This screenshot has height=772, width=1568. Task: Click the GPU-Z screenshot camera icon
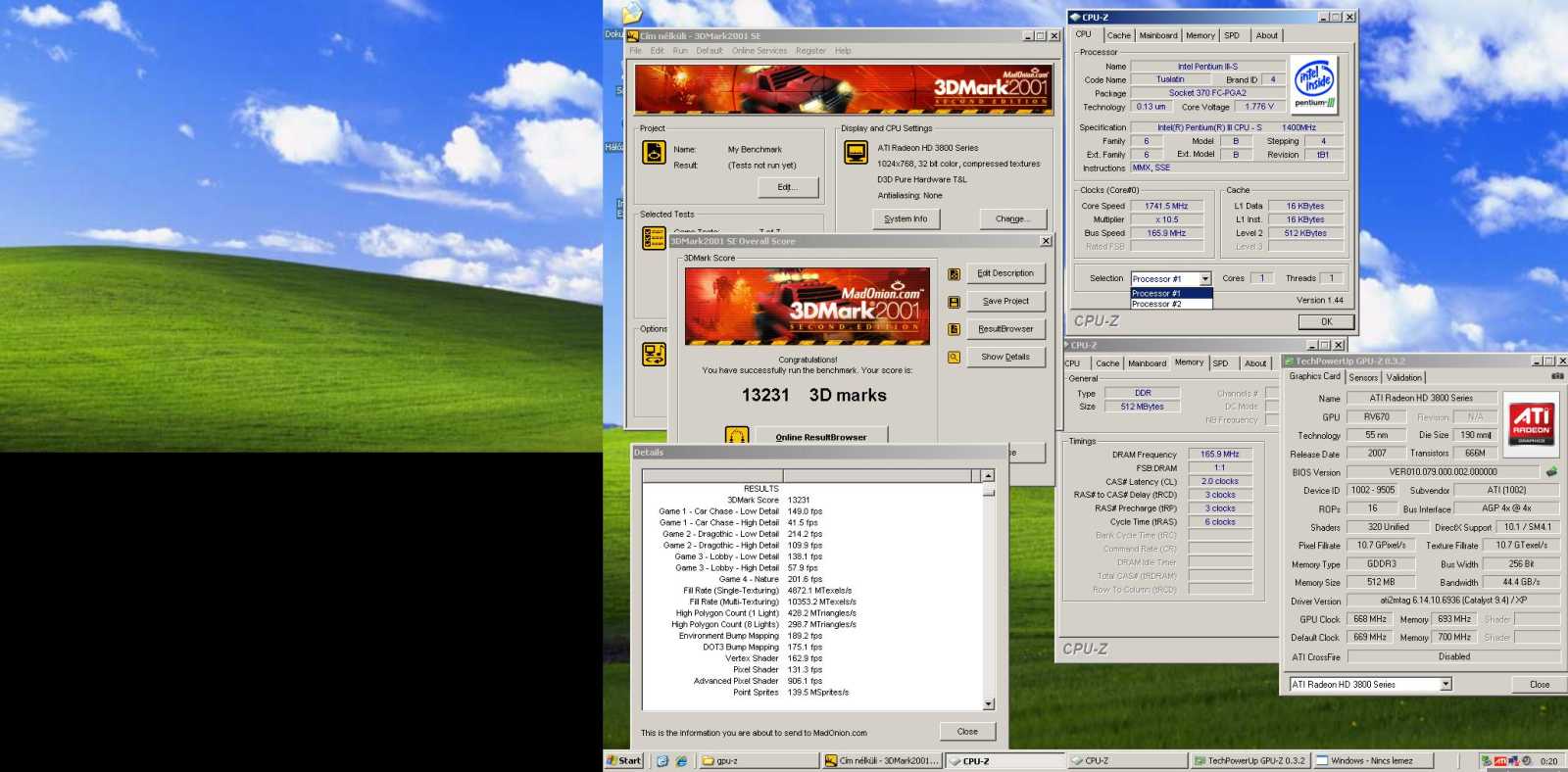coord(1557,376)
